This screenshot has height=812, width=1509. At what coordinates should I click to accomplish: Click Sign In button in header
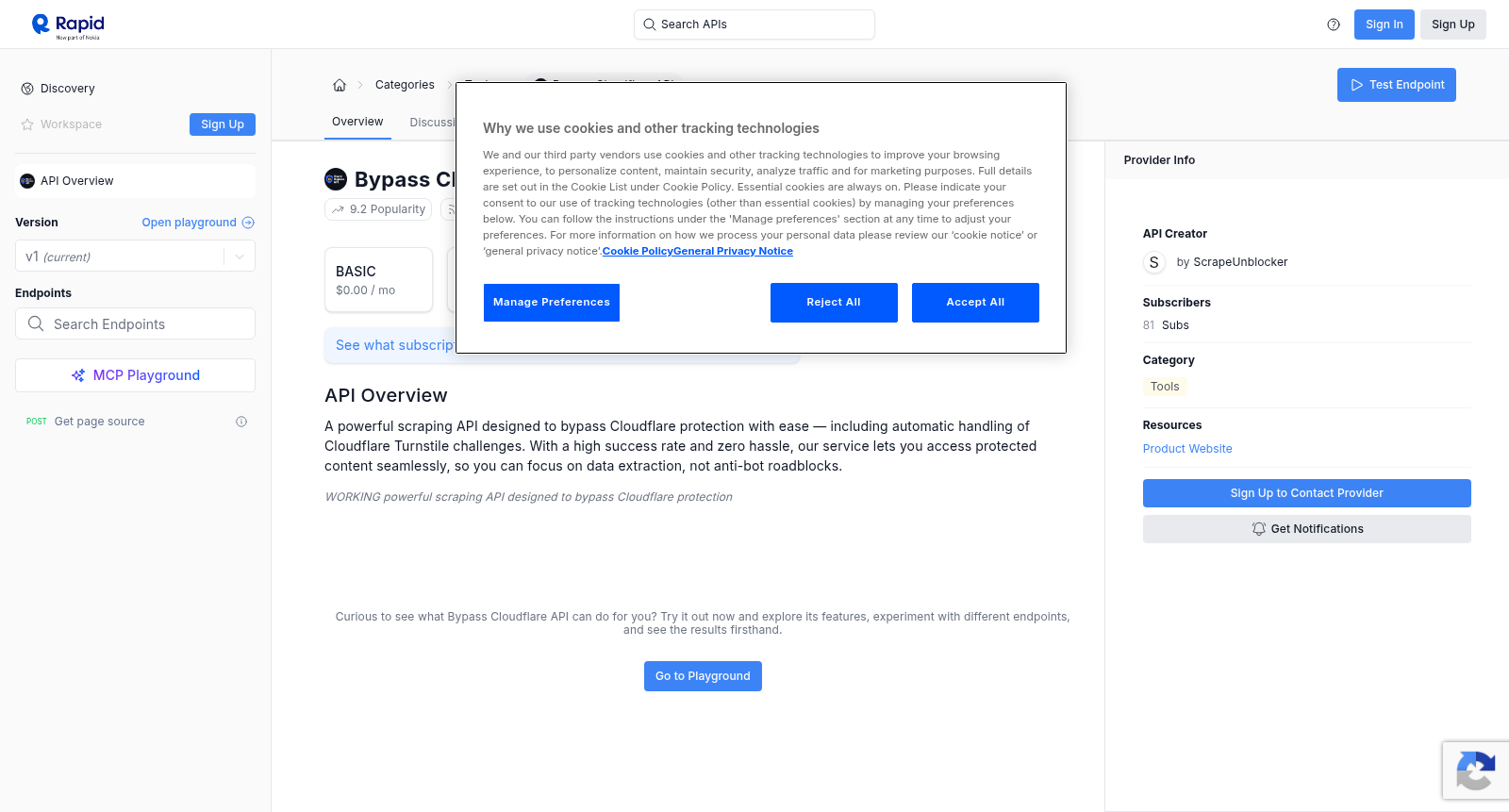(x=1385, y=25)
